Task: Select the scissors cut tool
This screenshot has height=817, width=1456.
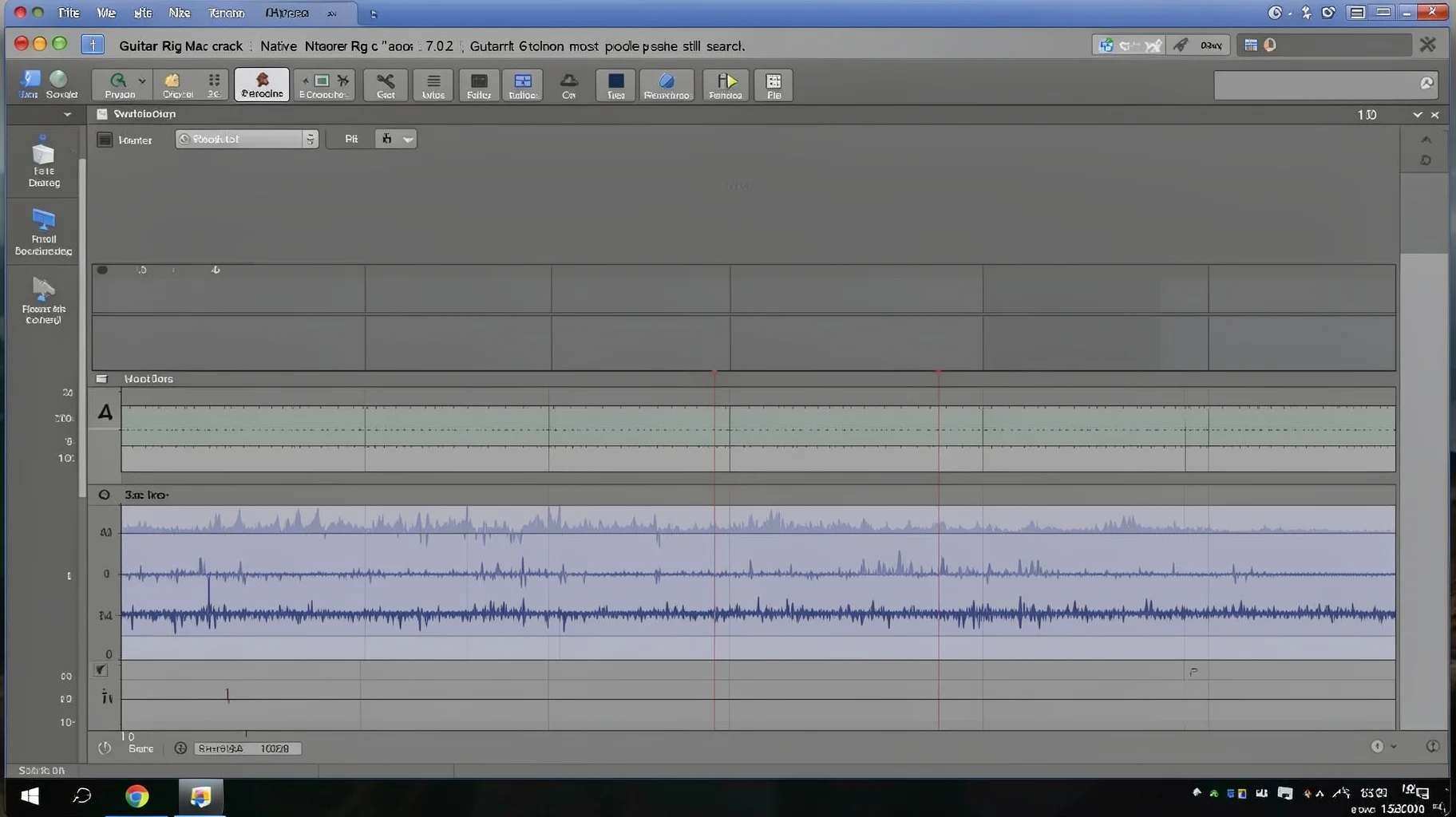Action: (386, 85)
